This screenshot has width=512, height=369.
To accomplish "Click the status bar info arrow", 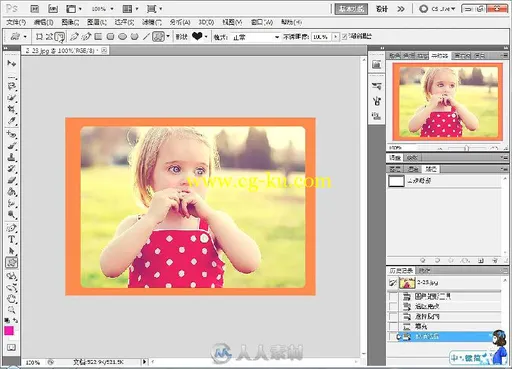I will click(x=144, y=362).
